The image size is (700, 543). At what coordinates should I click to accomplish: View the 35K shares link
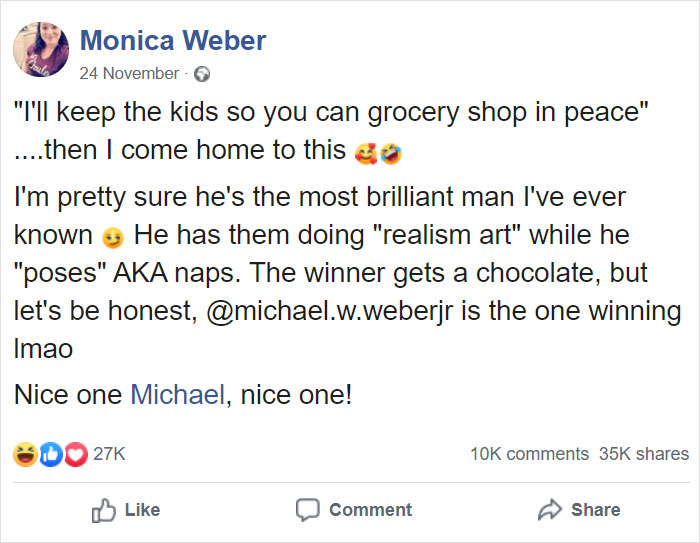point(643,454)
